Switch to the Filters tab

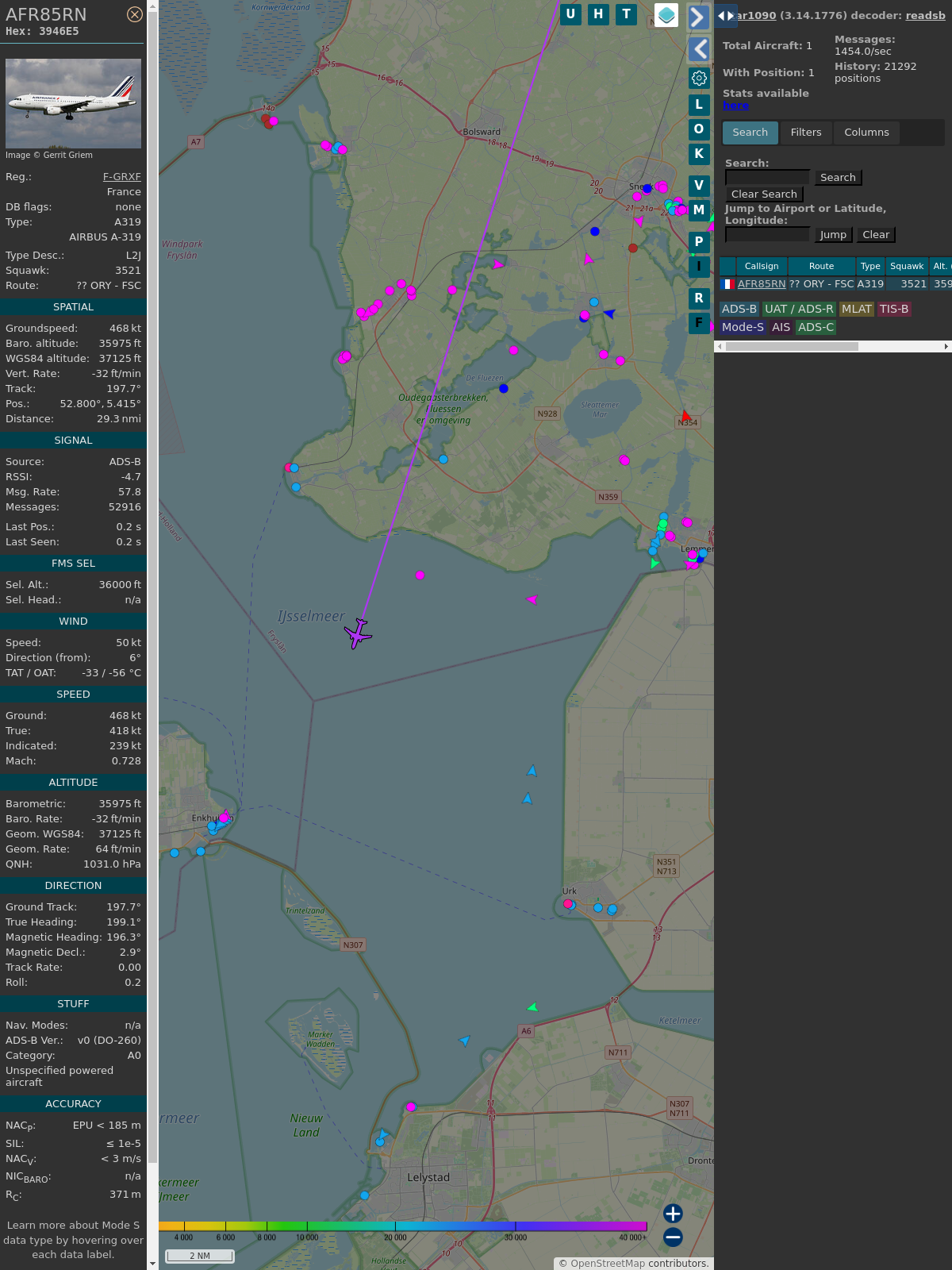[805, 133]
